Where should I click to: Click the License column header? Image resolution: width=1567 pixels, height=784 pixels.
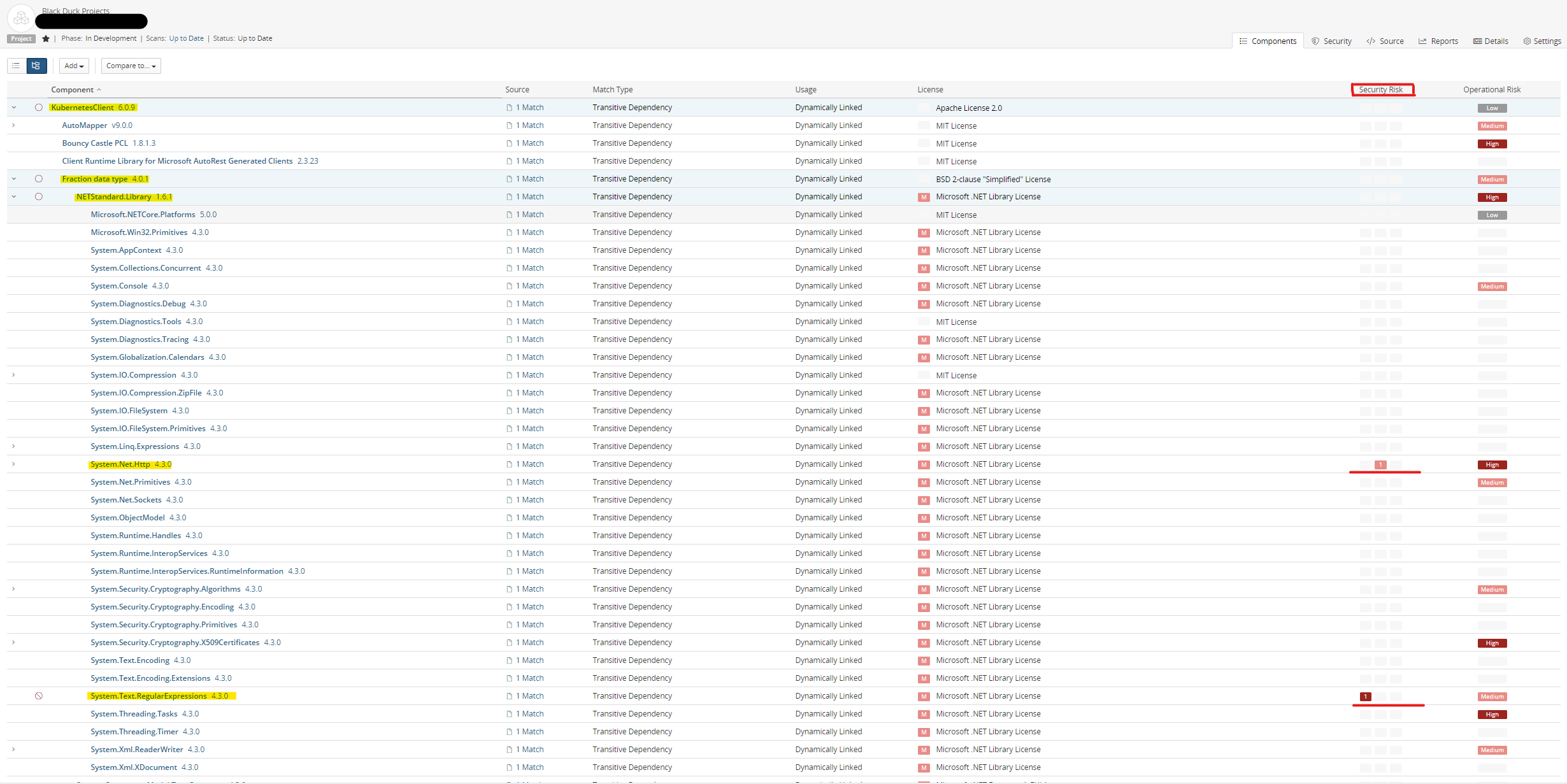[930, 90]
